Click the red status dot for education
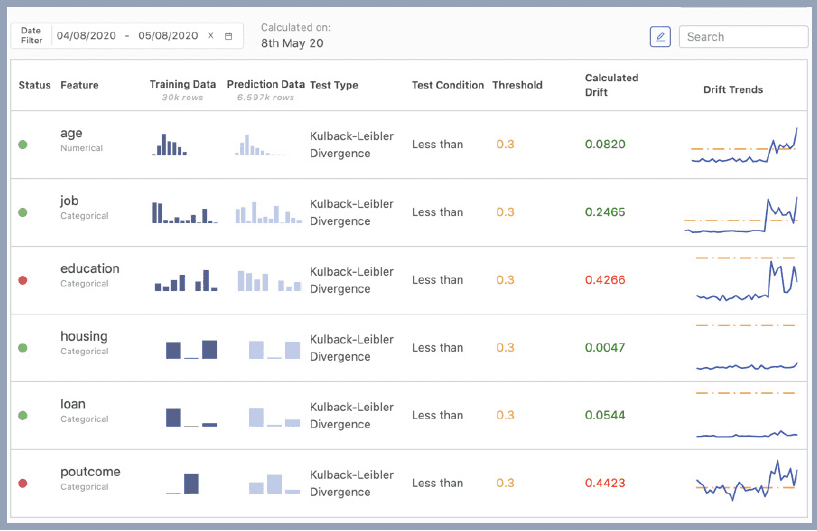817x531 pixels. (23, 280)
